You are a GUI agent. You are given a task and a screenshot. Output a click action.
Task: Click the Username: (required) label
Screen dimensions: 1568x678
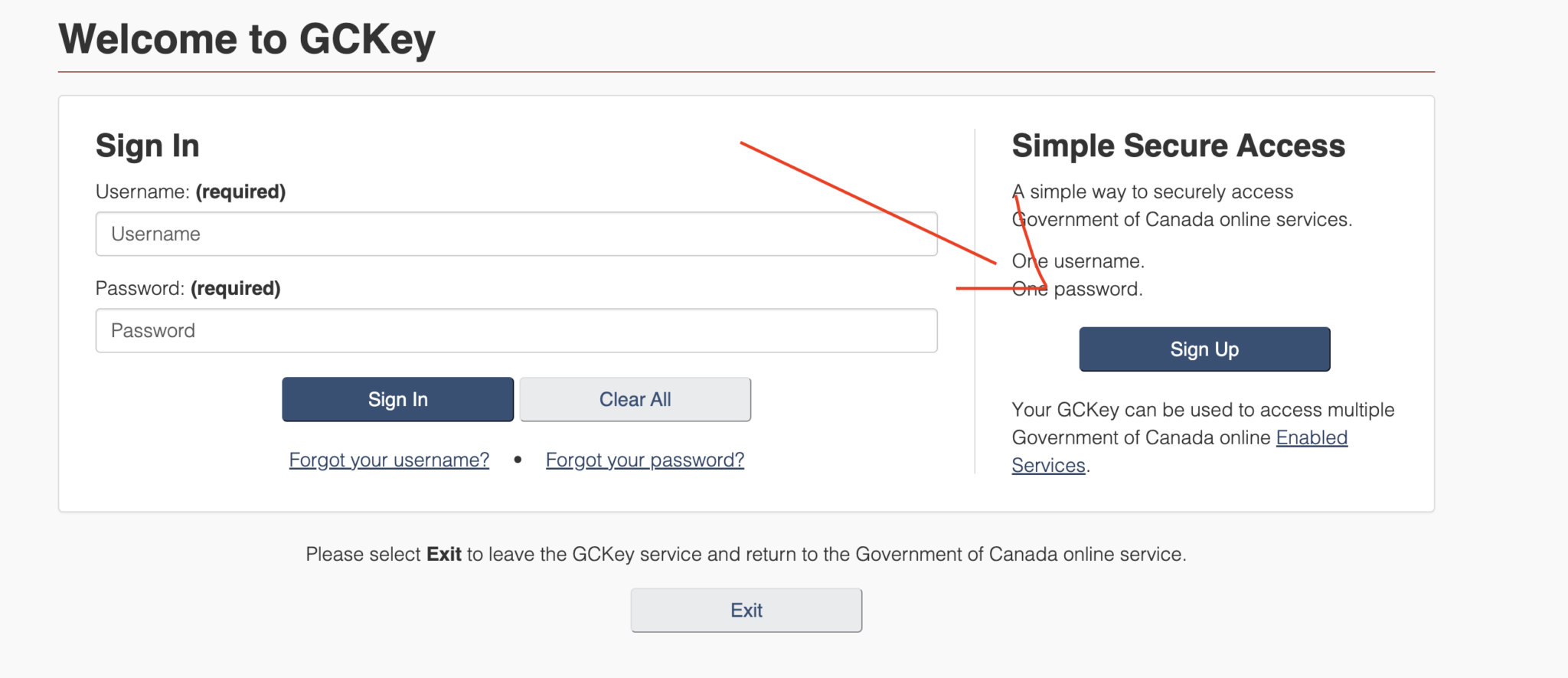190,192
